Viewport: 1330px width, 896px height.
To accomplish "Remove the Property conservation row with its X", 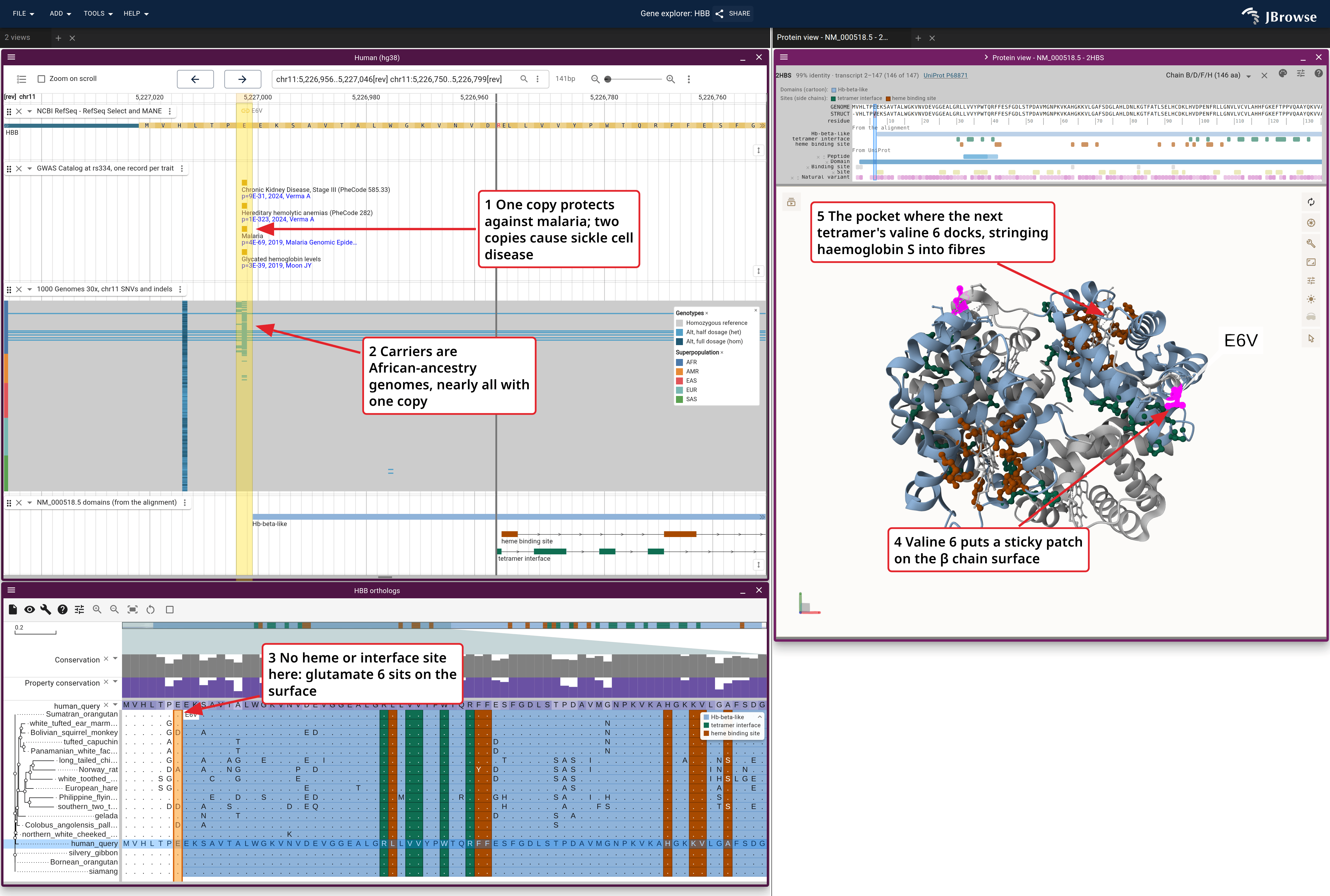I will tap(106, 682).
